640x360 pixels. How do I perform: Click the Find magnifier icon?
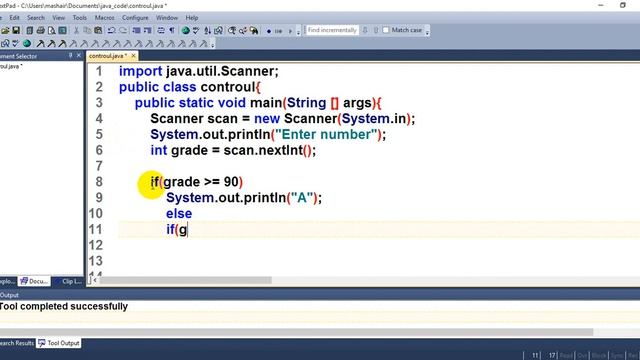tap(232, 31)
